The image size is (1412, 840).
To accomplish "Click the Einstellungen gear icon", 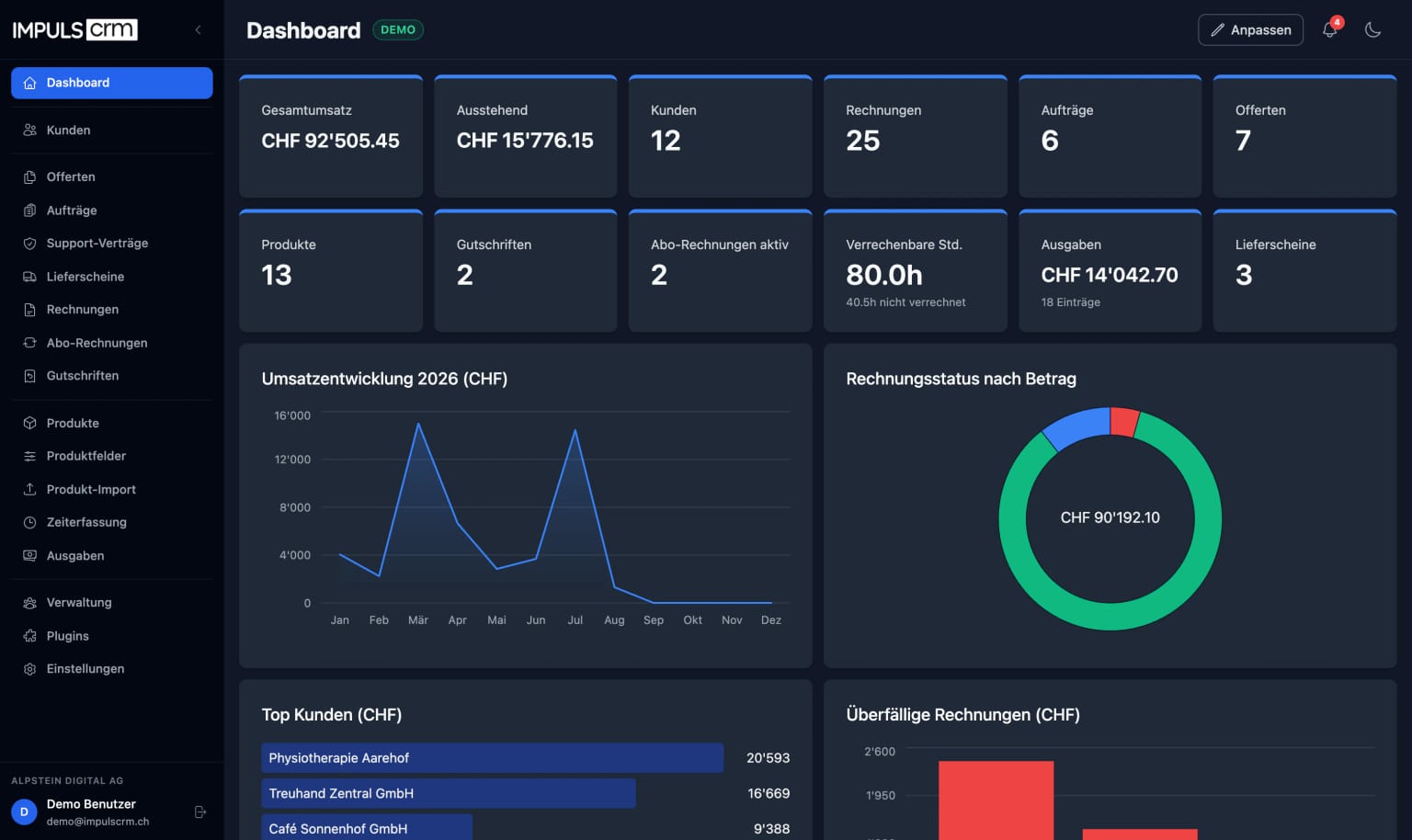I will 29,669.
